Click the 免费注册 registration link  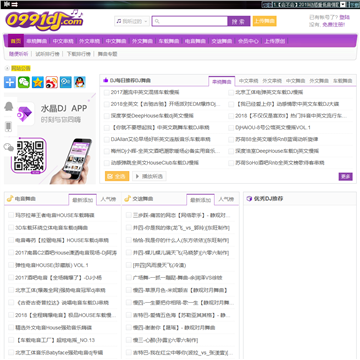[334, 24]
